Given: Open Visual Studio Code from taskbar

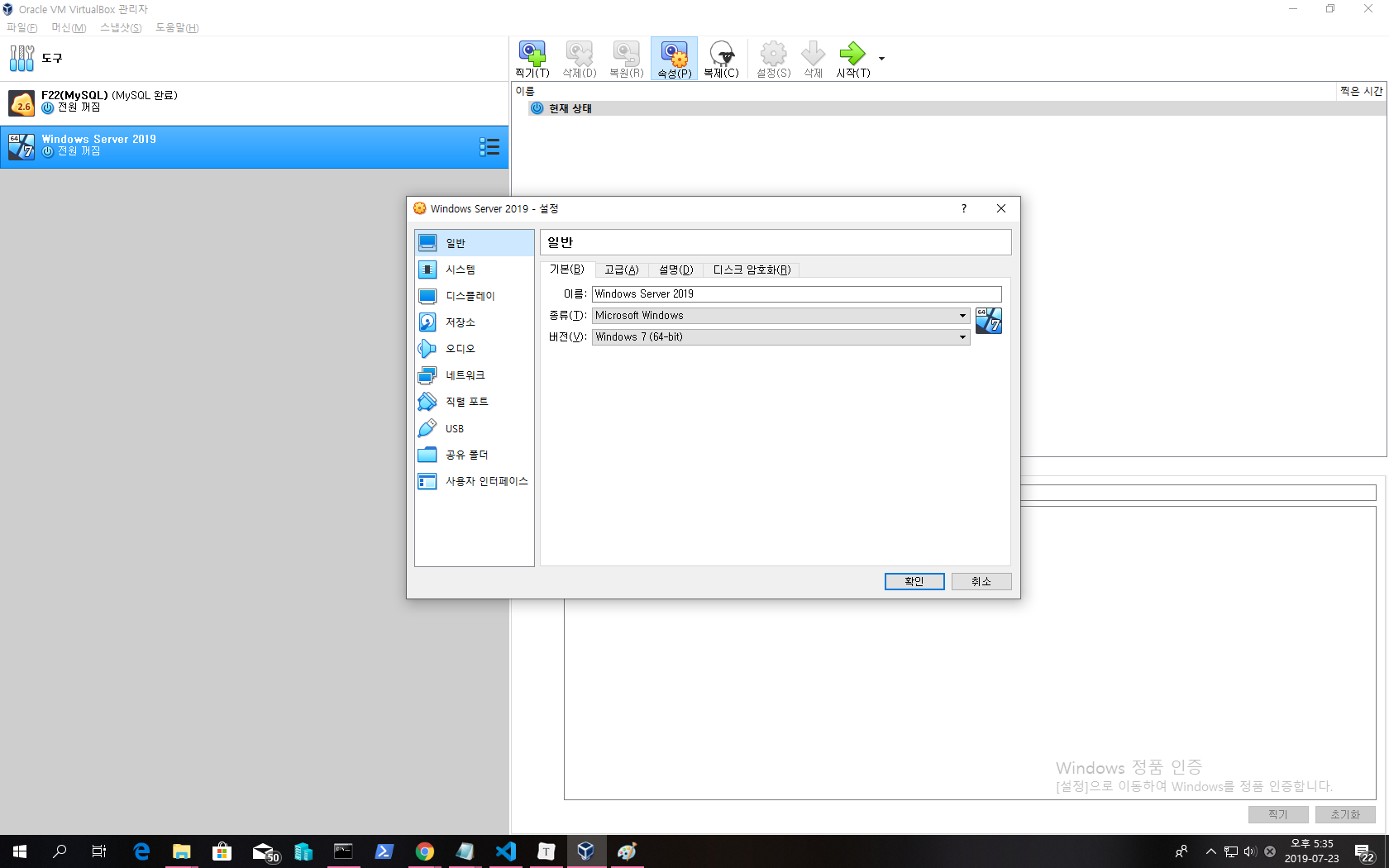Looking at the screenshot, I should point(506,851).
